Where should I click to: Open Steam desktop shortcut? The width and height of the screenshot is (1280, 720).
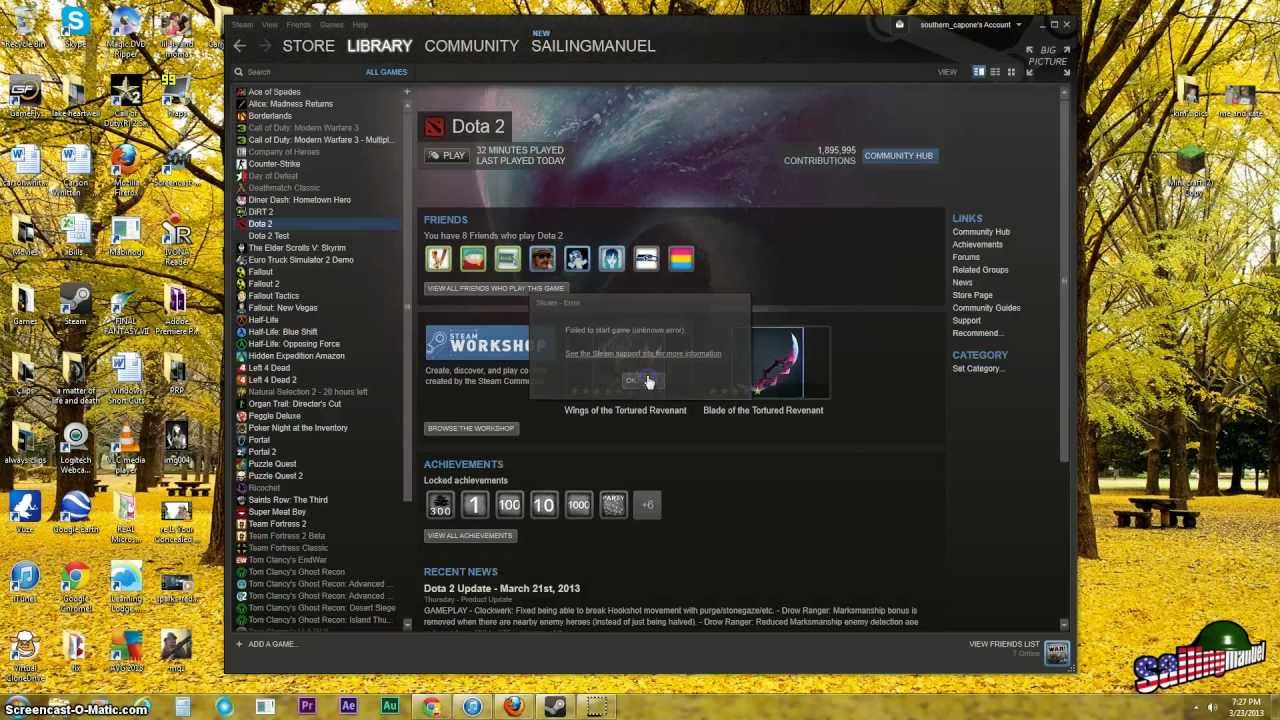pyautogui.click(x=75, y=304)
